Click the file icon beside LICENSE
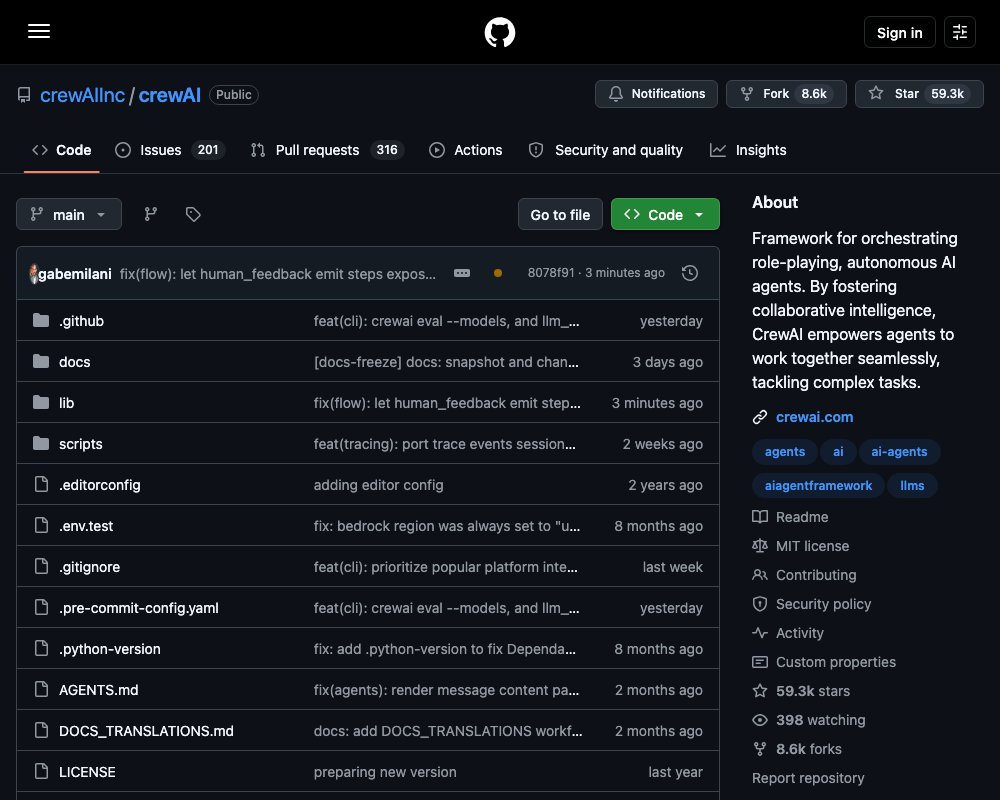The width and height of the screenshot is (1000, 800). pyautogui.click(x=41, y=771)
